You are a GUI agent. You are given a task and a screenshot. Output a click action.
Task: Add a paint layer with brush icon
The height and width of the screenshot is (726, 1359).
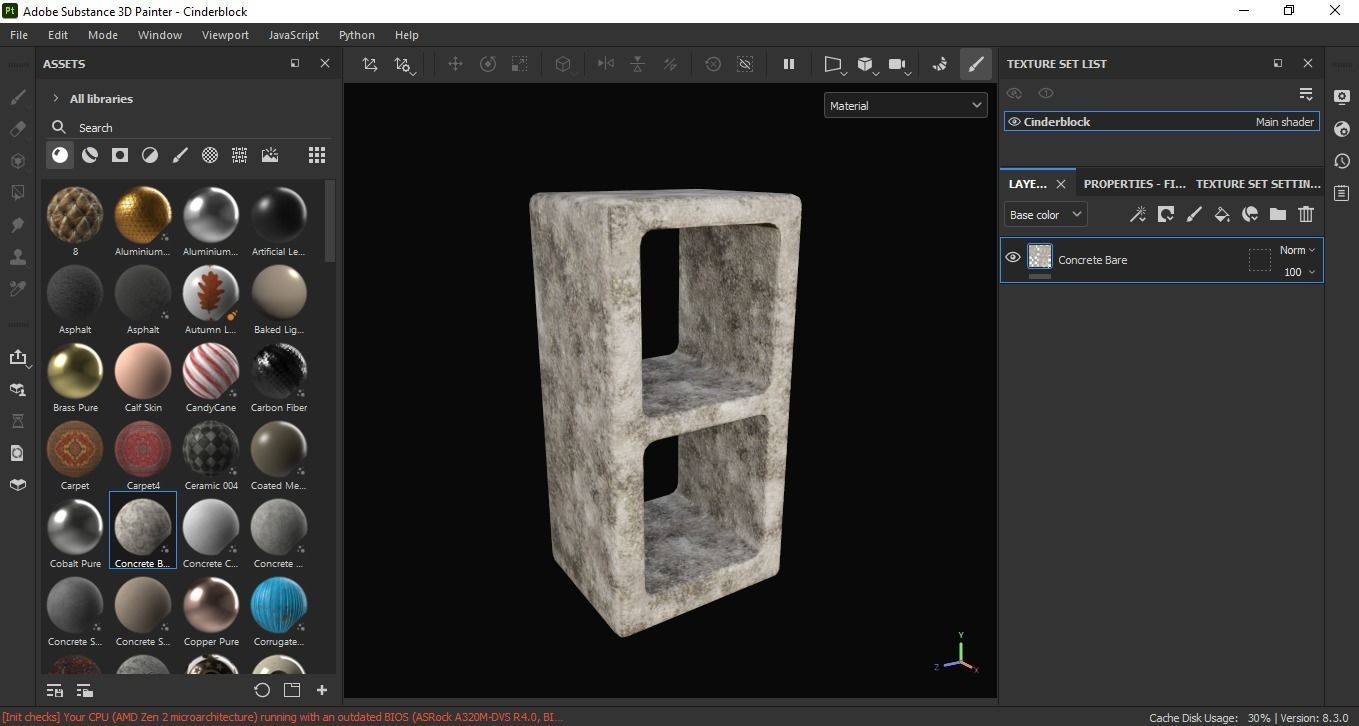(x=1194, y=214)
